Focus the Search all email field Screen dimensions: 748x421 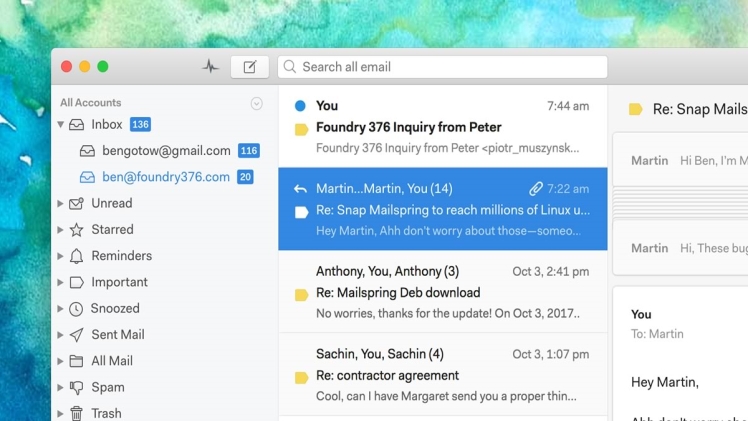[x=442, y=67]
